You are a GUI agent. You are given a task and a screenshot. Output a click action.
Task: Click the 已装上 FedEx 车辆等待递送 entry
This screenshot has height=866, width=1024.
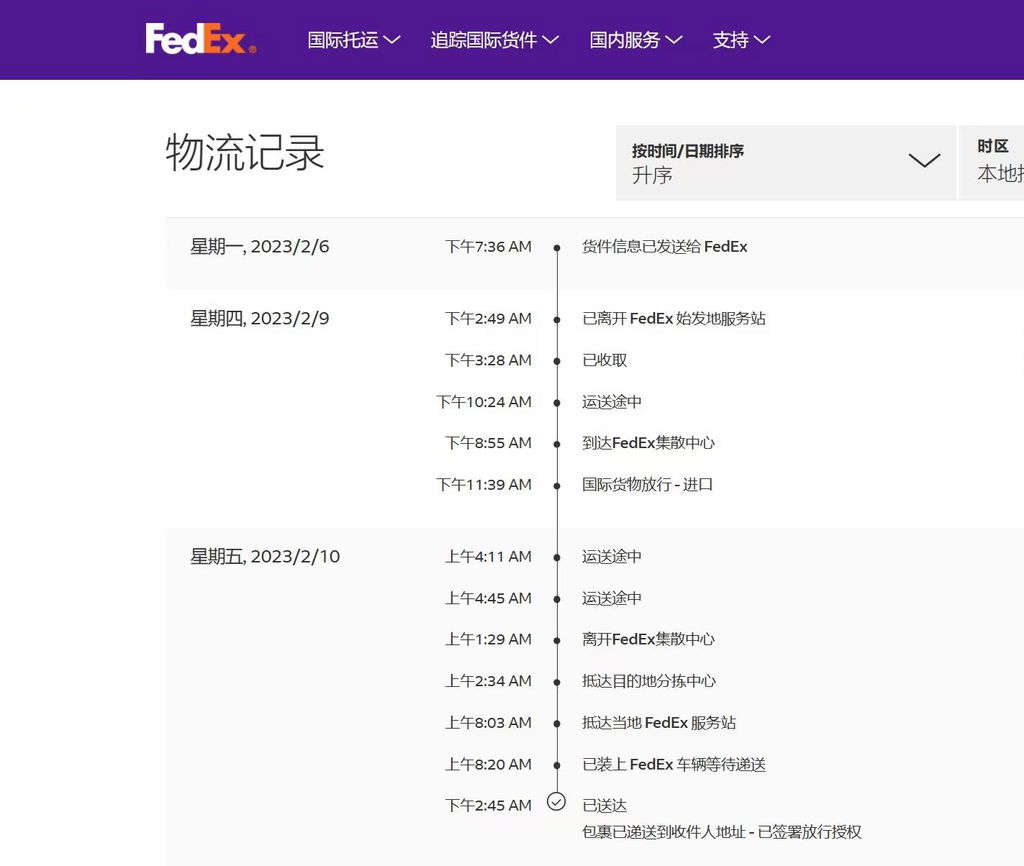point(673,764)
